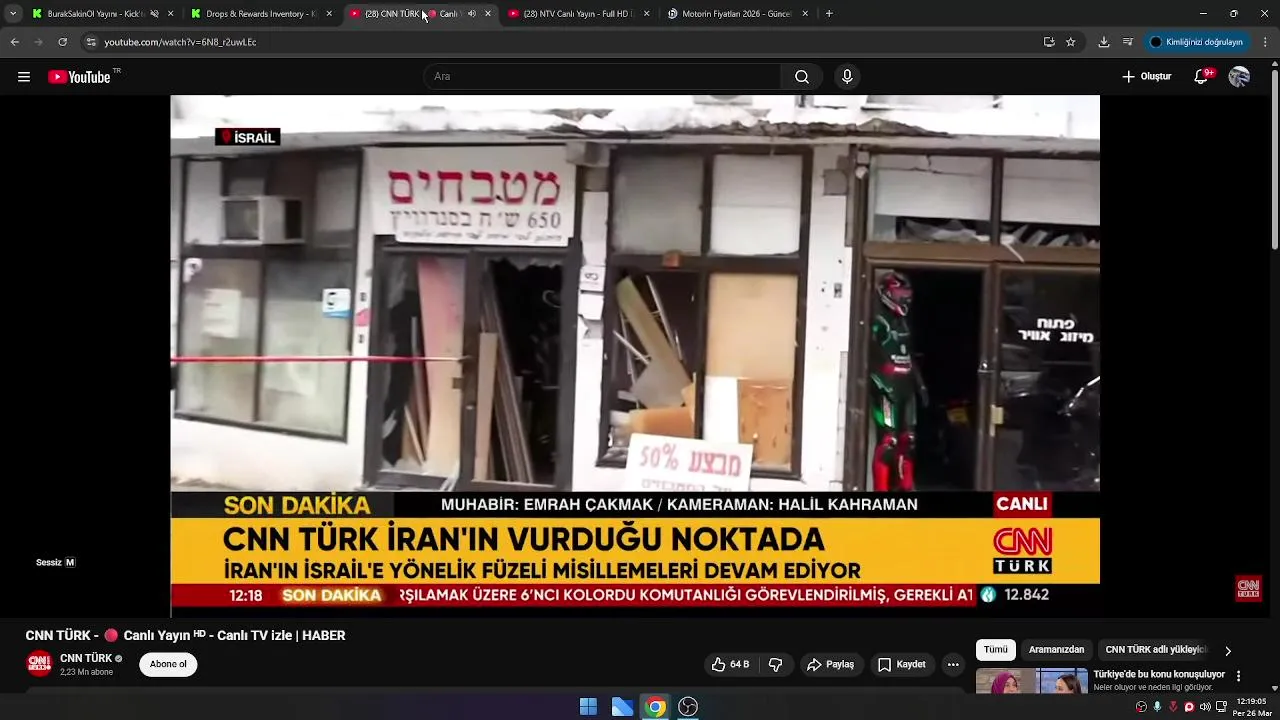Image resolution: width=1280 pixels, height=720 pixels.
Task: Open the taskbar clock 12:19:05
Action: pyautogui.click(x=1251, y=707)
